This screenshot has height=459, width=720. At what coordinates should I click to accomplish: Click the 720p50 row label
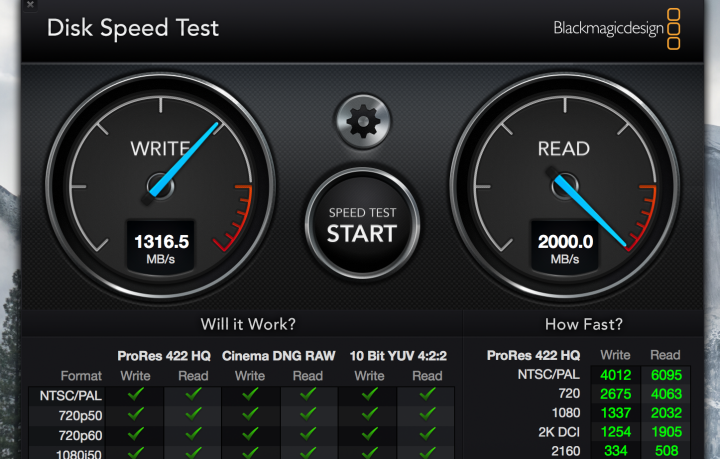80,415
